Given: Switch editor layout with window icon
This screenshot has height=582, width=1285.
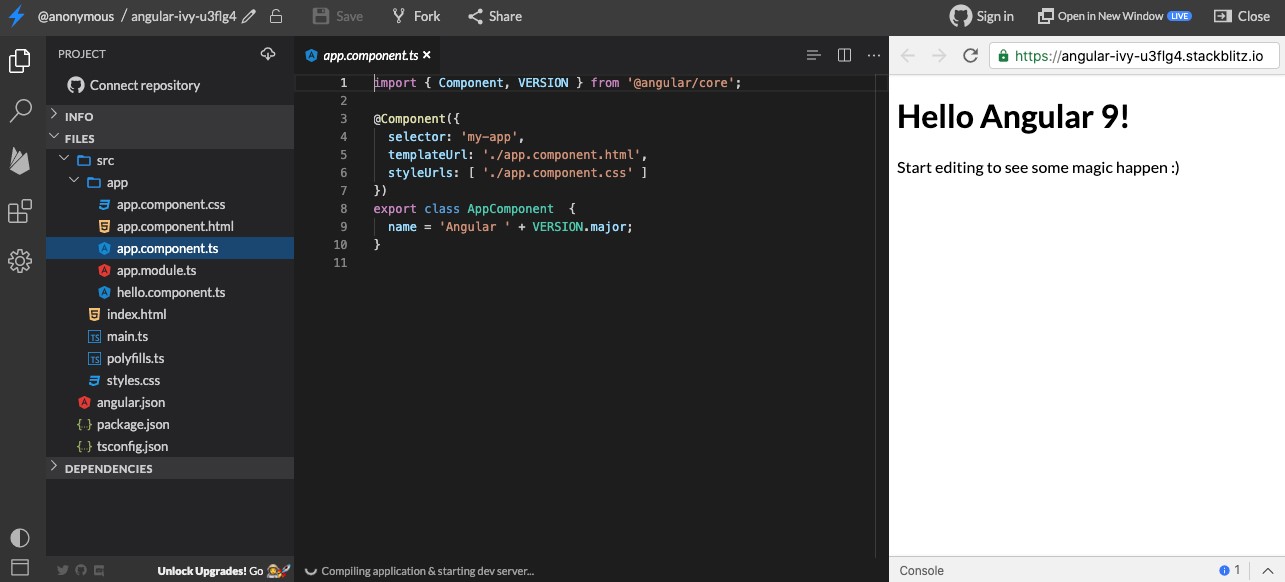Looking at the screenshot, I should (x=19, y=567).
